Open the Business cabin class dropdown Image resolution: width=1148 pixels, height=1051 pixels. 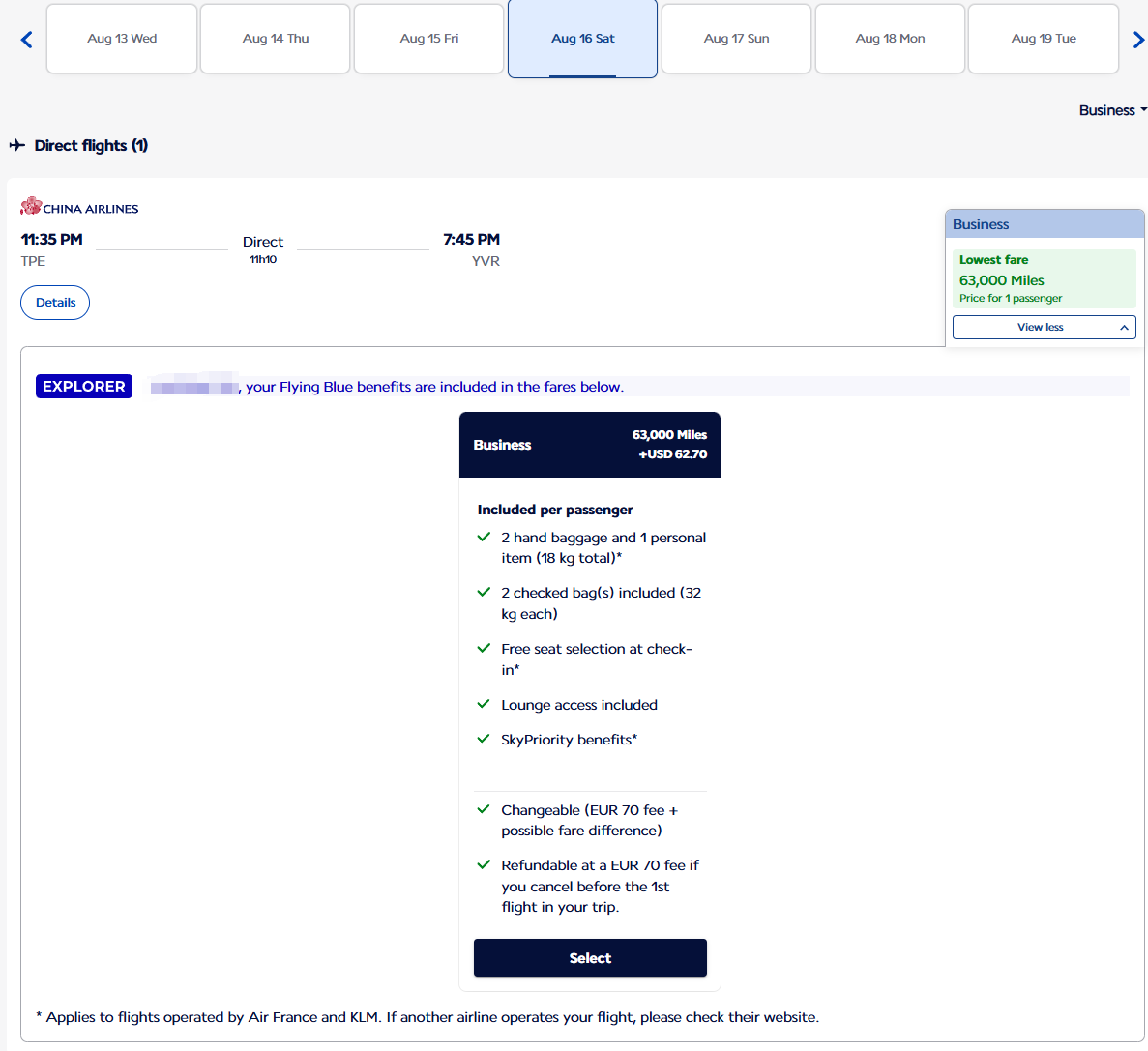click(x=1112, y=110)
